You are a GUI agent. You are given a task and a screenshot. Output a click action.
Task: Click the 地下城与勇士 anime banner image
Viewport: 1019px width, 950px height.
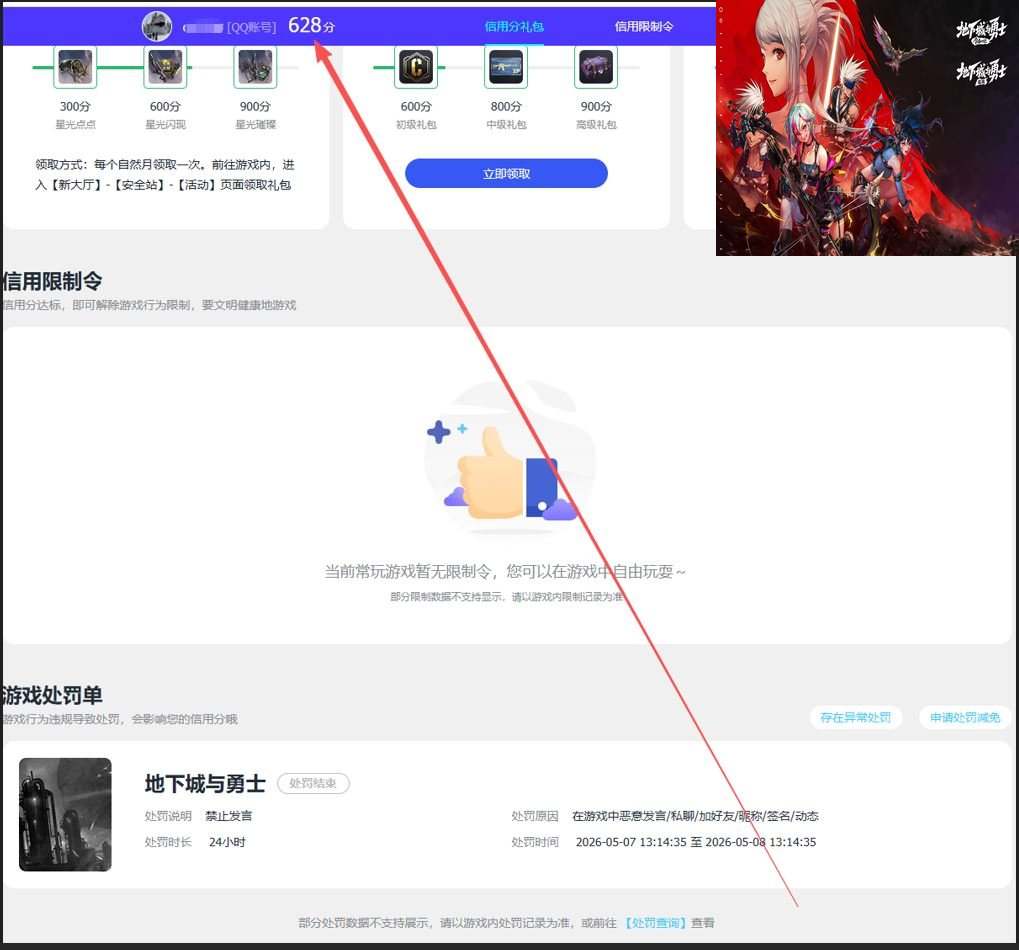coord(866,127)
